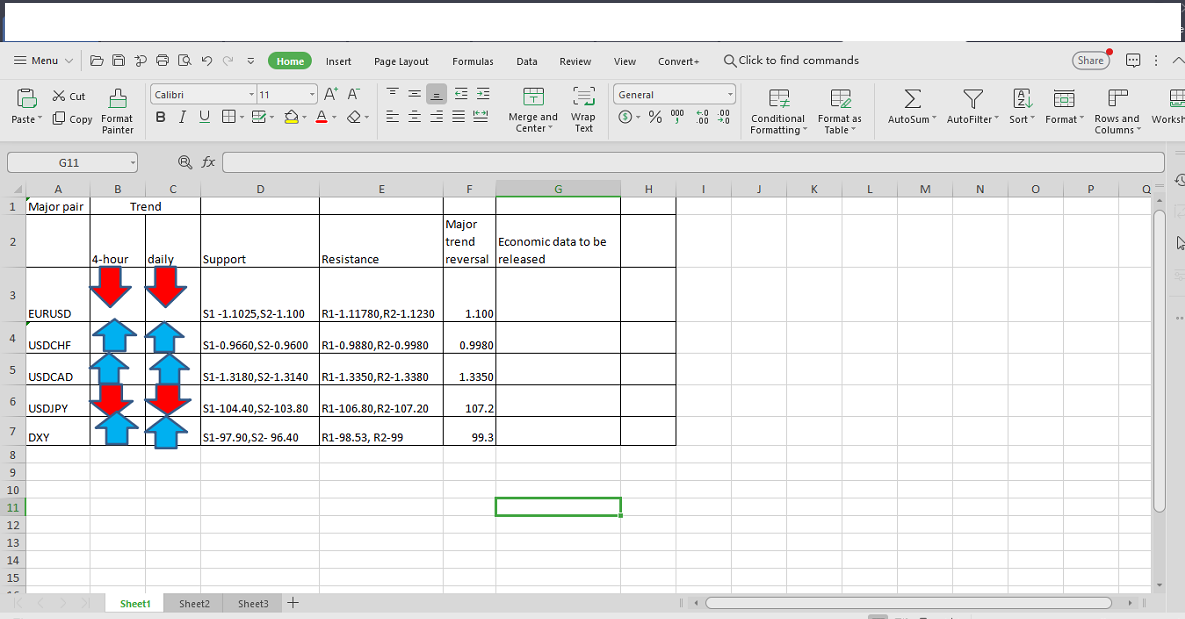Open the Calibri font name dropdown
This screenshot has height=619, width=1185.
pyautogui.click(x=251, y=95)
